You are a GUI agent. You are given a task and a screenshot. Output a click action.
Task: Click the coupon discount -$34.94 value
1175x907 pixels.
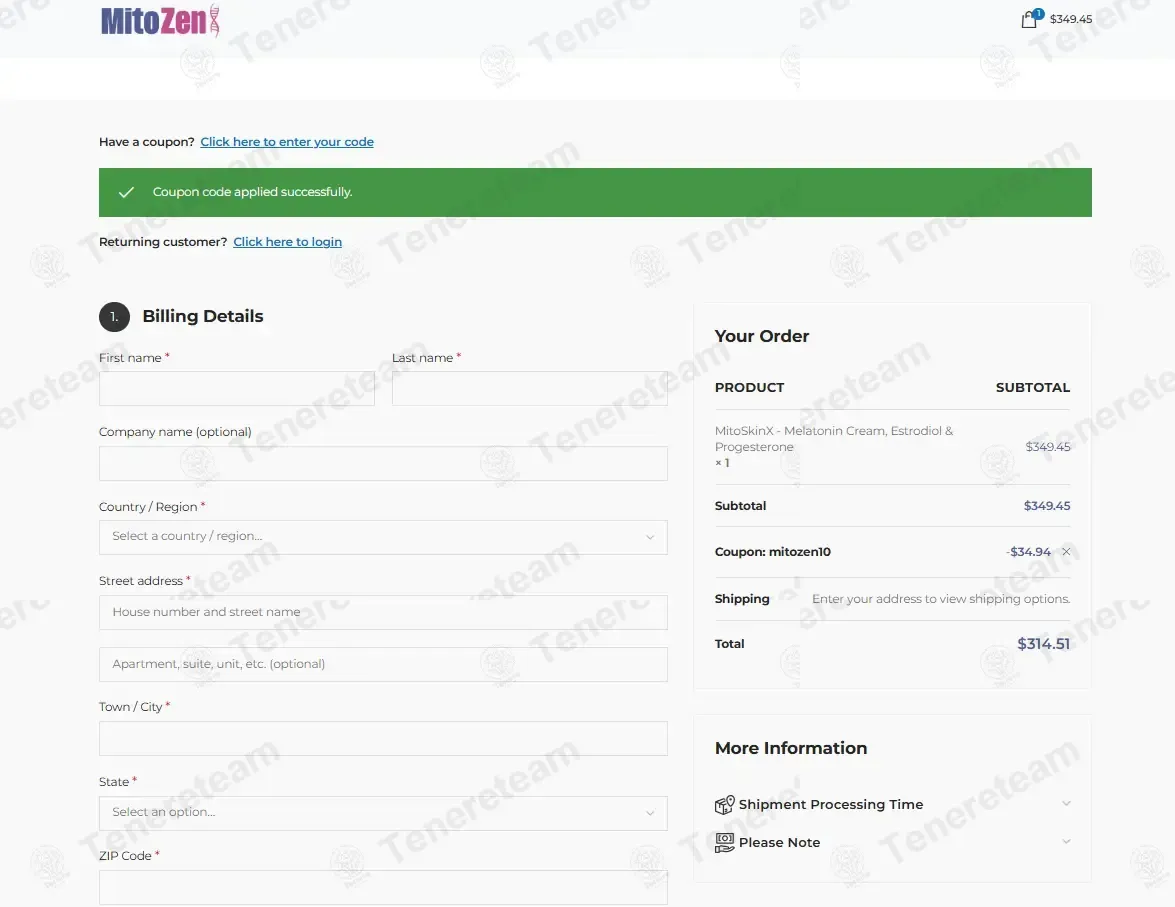point(1029,552)
